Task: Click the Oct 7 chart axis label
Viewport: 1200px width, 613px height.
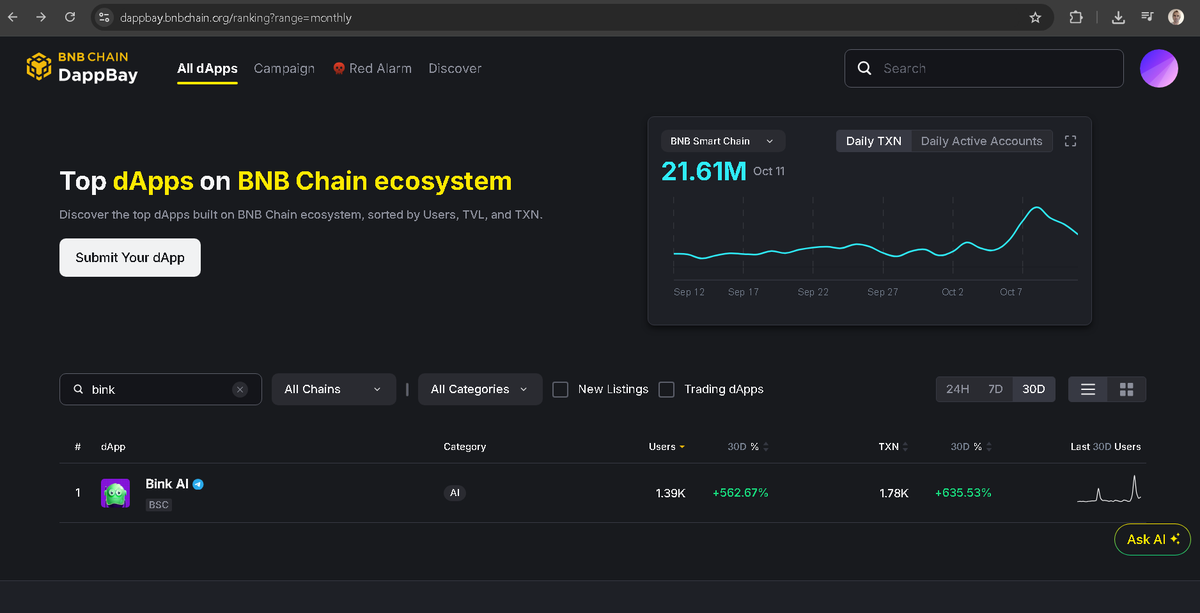Action: pyautogui.click(x=1011, y=292)
